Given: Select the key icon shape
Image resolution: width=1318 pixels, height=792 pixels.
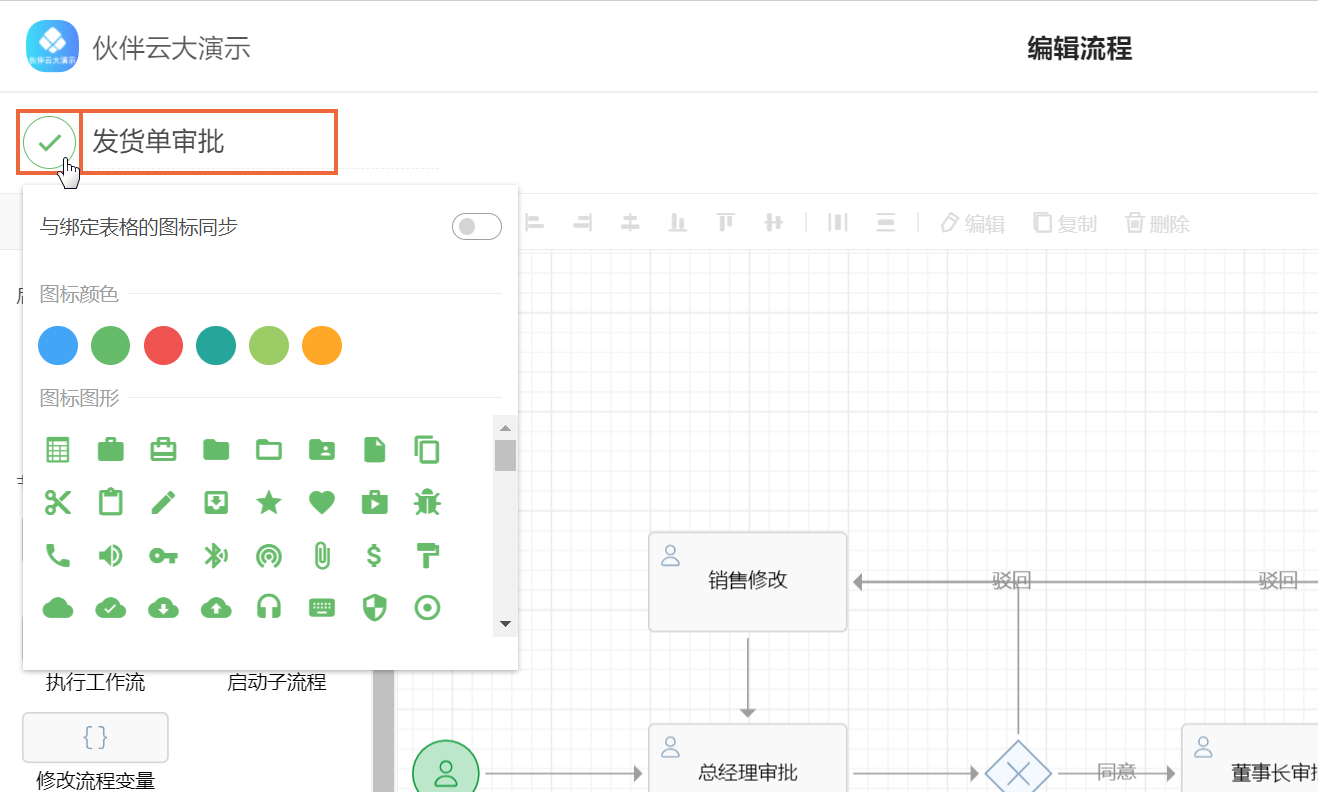Looking at the screenshot, I should (x=163, y=555).
